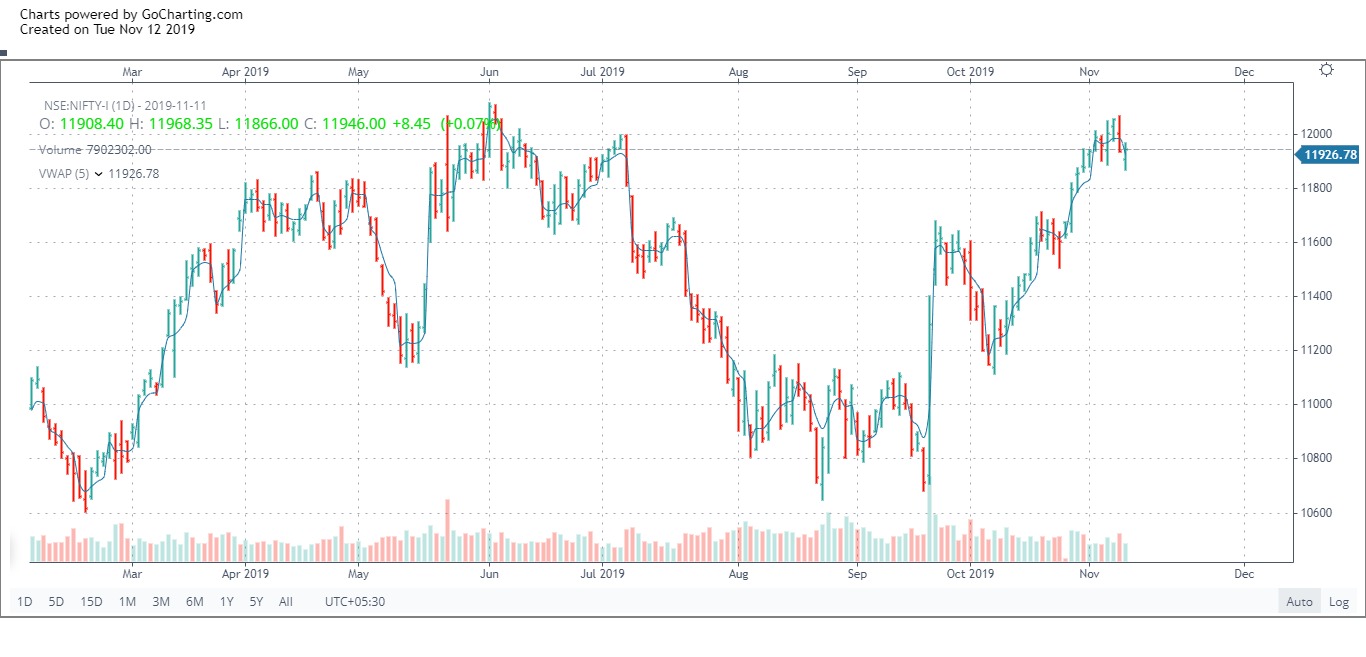Click the VWAP value 11926.78 readout
This screenshot has width=1366, height=657.
[135, 173]
